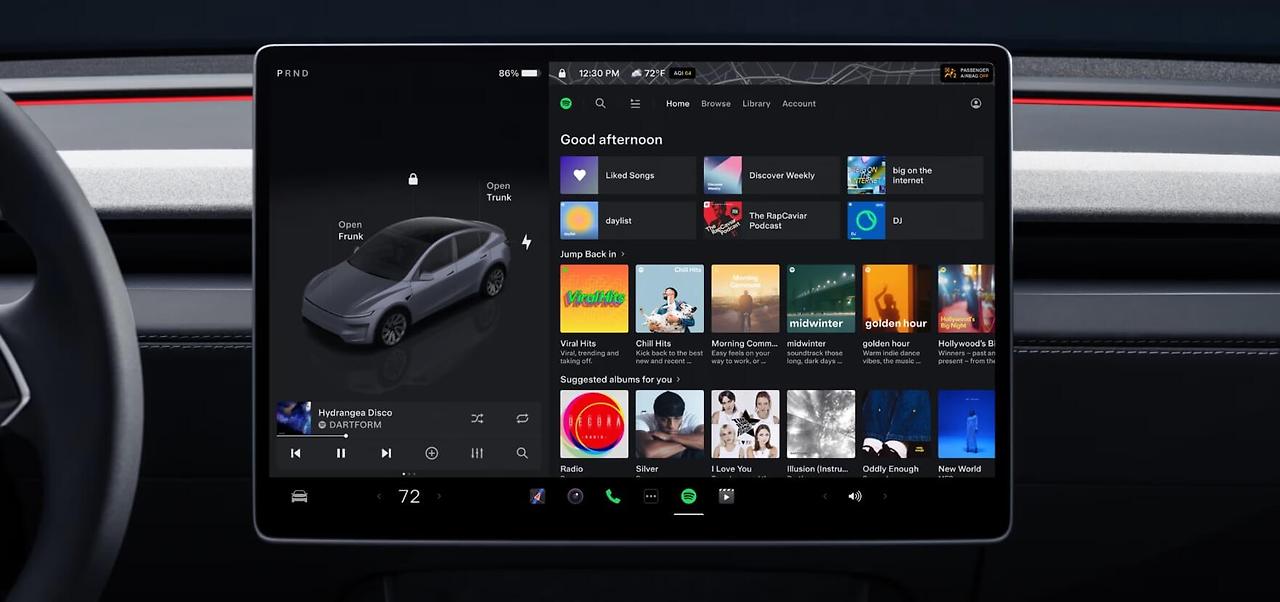1280x602 pixels.
Task: Open the Liked Songs playlist tile
Action: pyautogui.click(x=628, y=175)
